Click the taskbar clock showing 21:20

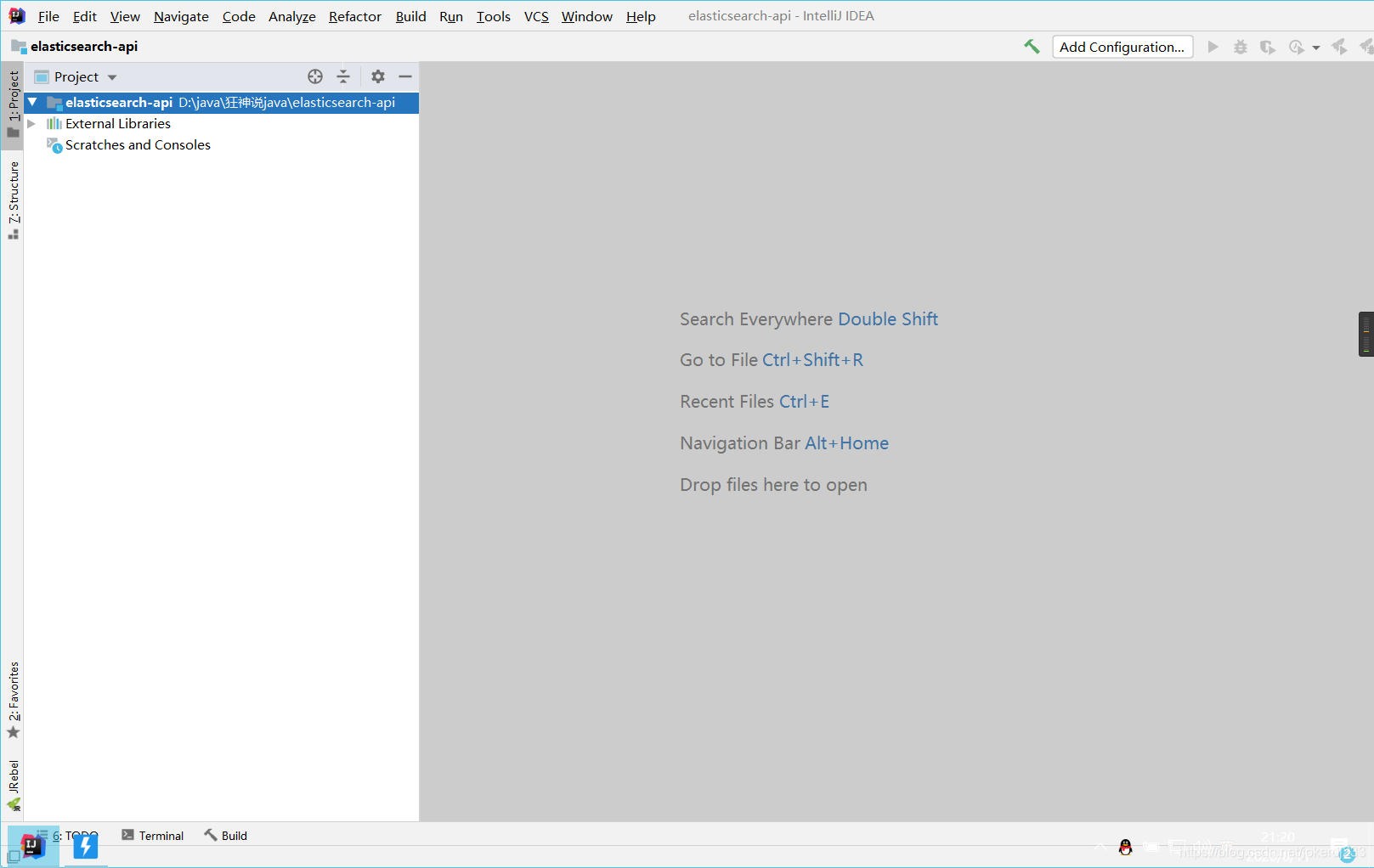pyautogui.click(x=1278, y=837)
